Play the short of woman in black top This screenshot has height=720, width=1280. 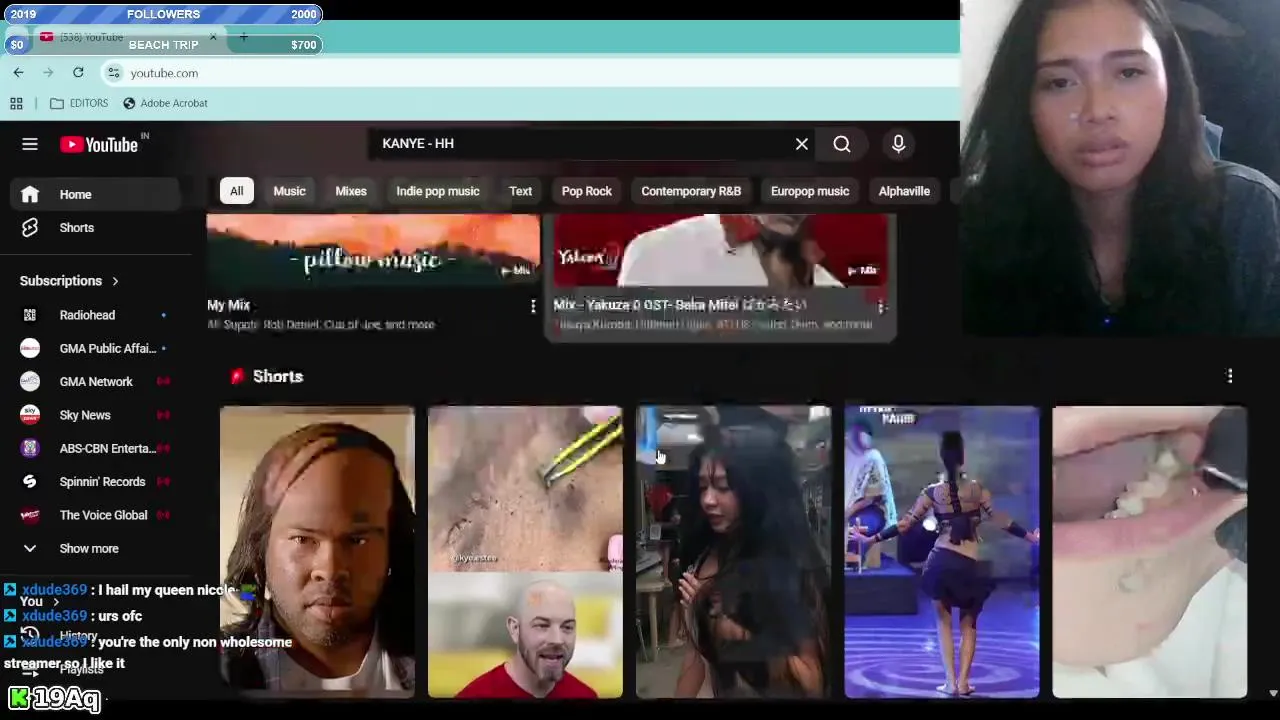(x=733, y=551)
